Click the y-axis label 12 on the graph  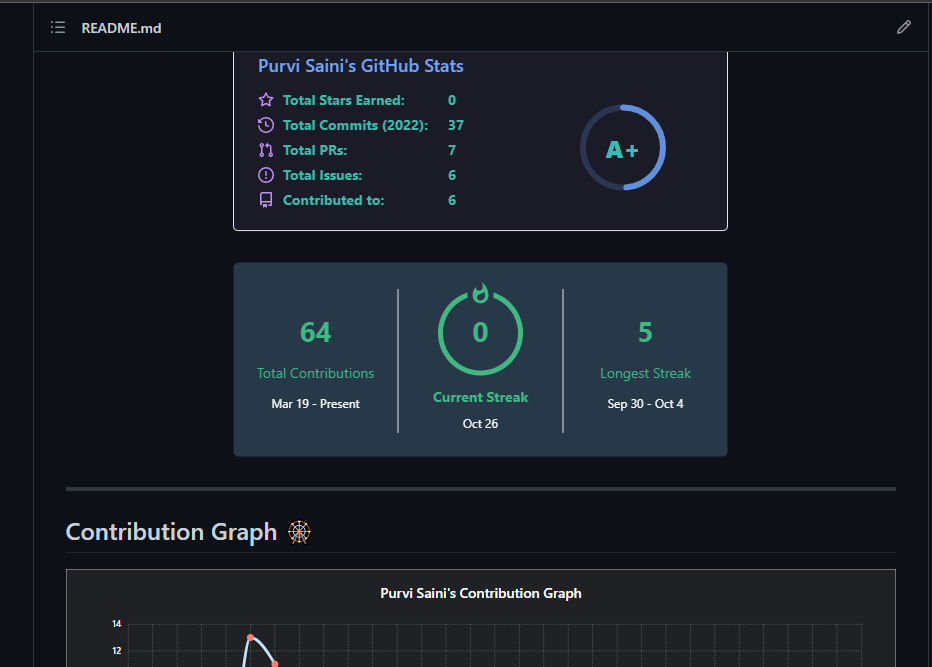(116, 650)
